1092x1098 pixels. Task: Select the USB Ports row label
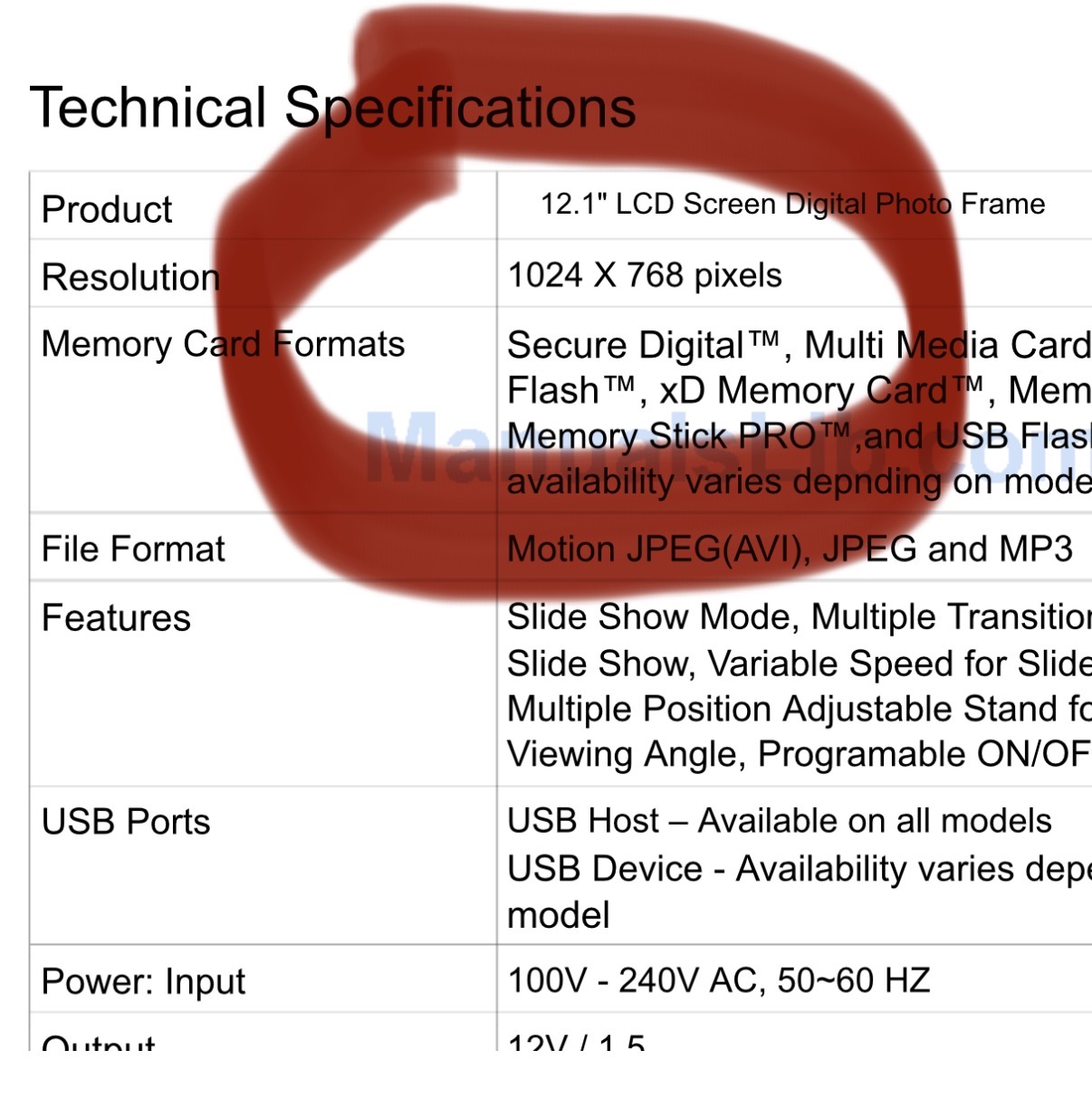pyautogui.click(x=126, y=822)
